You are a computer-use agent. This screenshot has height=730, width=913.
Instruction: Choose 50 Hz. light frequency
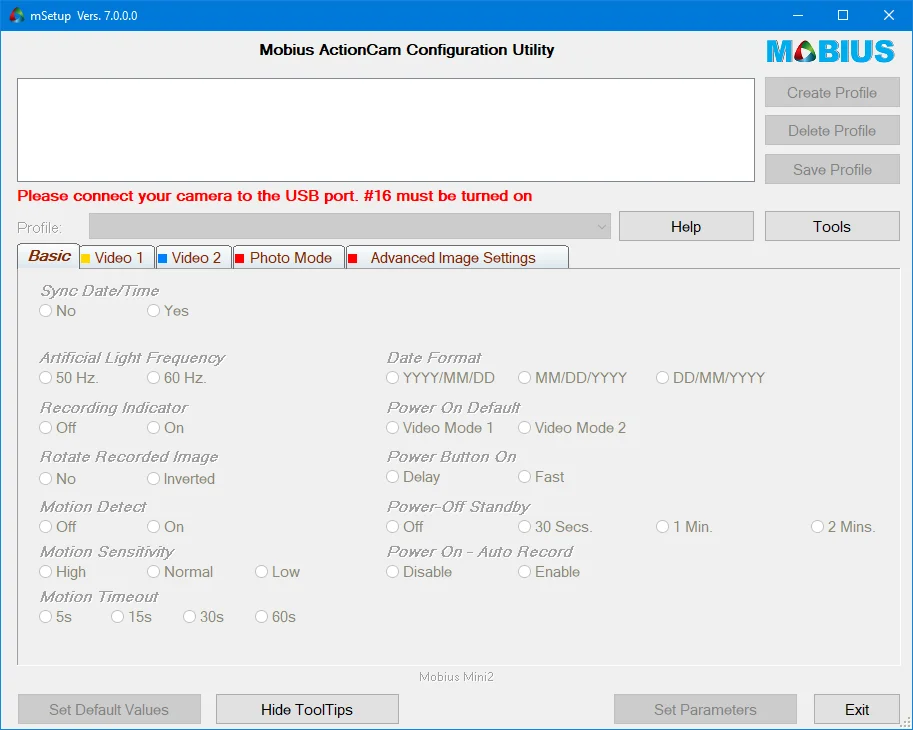tap(69, 378)
